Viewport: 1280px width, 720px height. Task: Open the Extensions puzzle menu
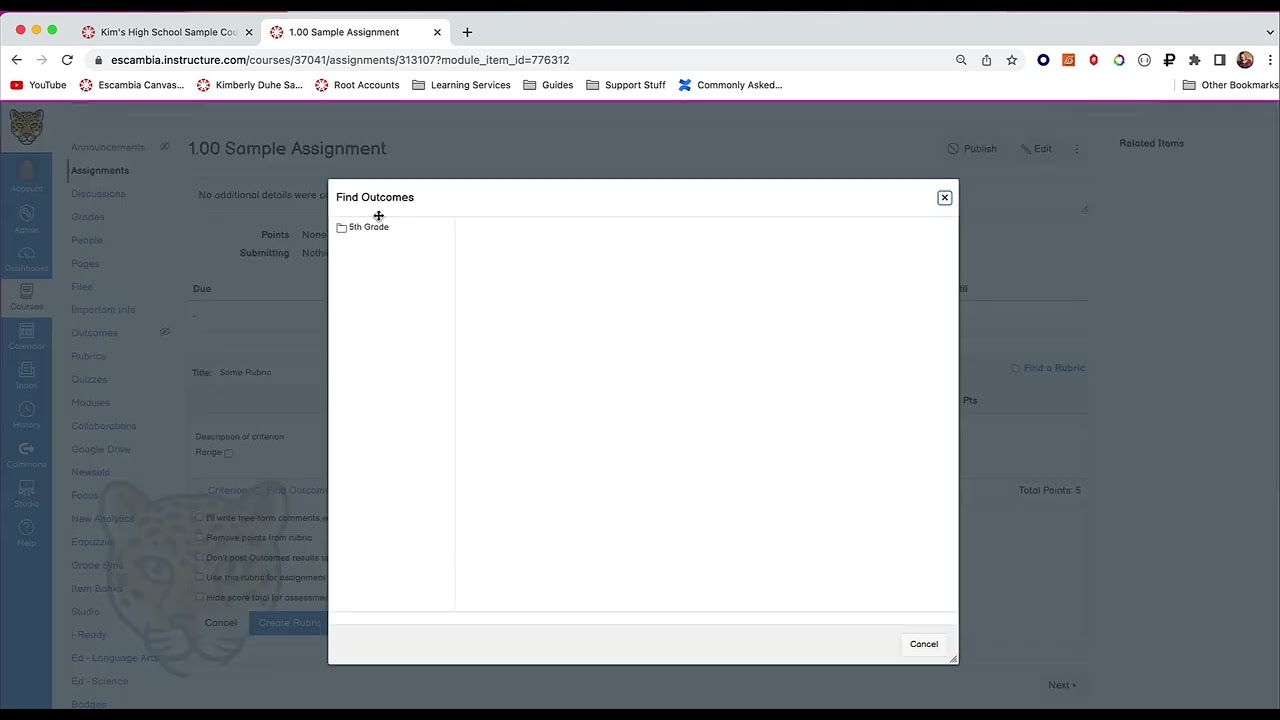click(1194, 60)
